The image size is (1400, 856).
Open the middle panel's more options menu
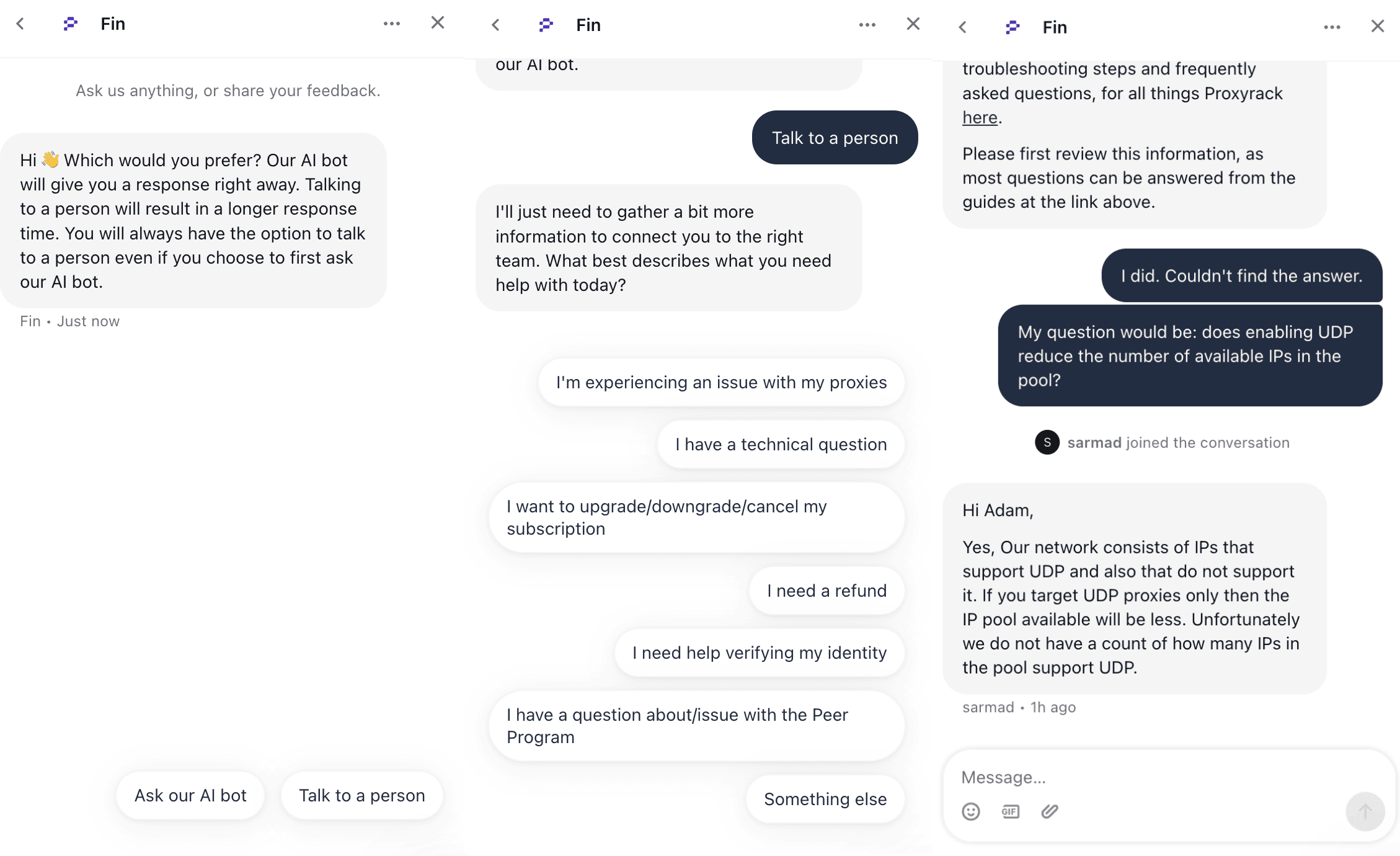(867, 25)
